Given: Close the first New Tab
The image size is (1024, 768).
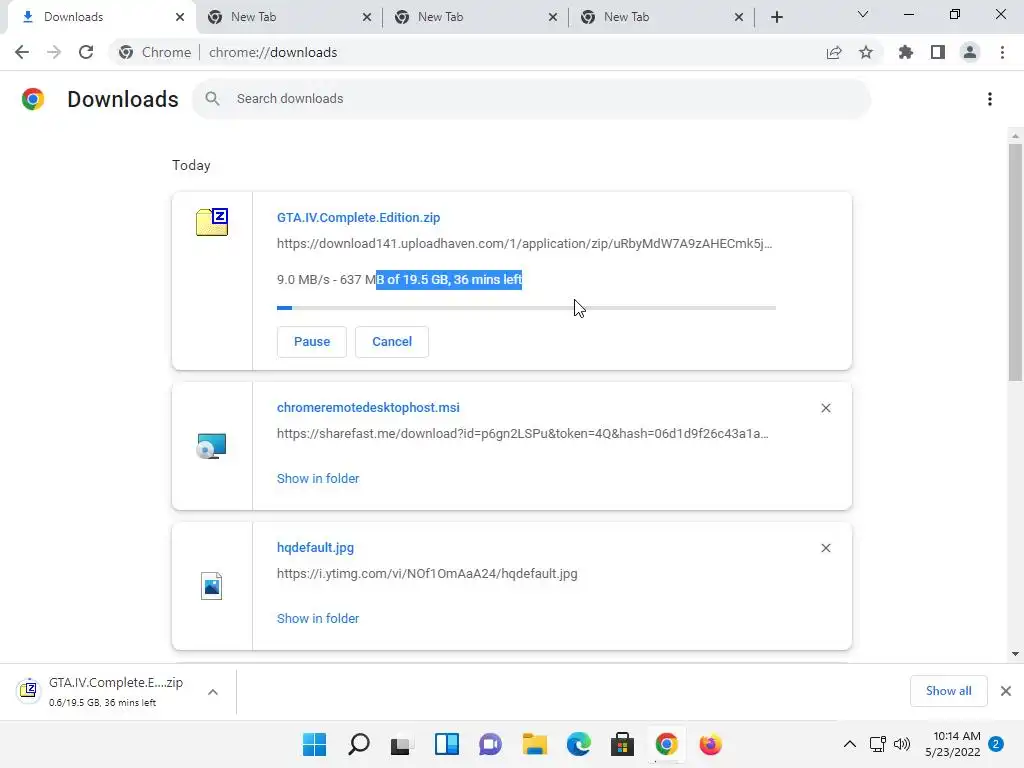Looking at the screenshot, I should (367, 17).
